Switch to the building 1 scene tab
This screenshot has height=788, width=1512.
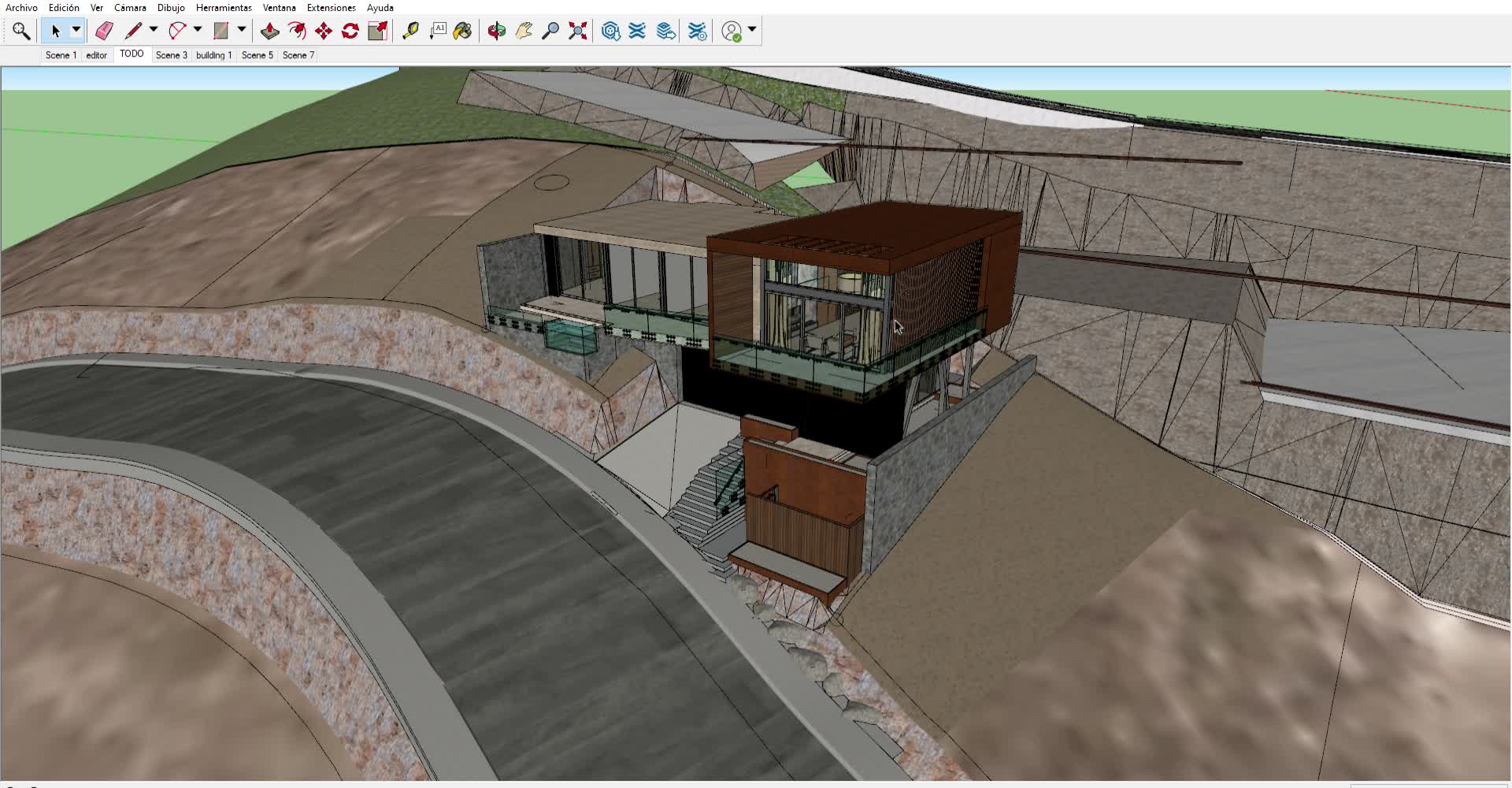[x=213, y=55]
